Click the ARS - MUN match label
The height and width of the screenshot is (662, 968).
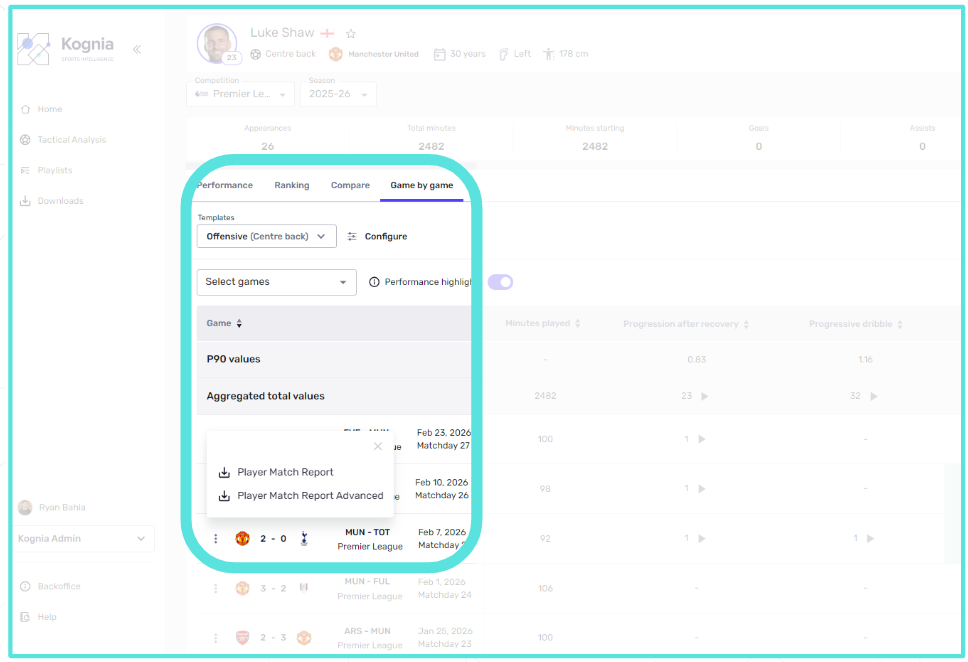[367, 631]
